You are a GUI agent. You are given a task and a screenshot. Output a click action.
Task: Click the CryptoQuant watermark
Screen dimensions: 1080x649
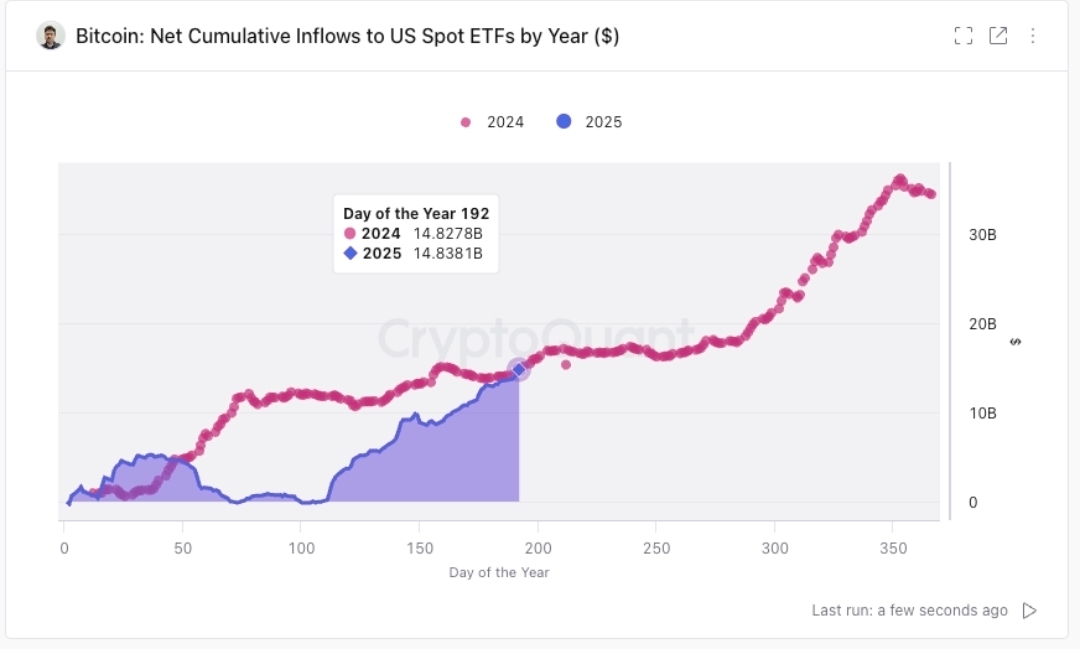click(x=535, y=337)
